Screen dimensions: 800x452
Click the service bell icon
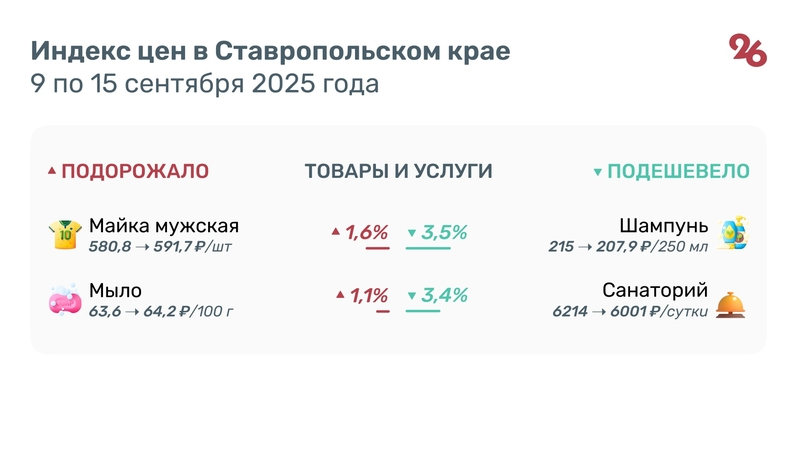pyautogui.click(x=735, y=301)
